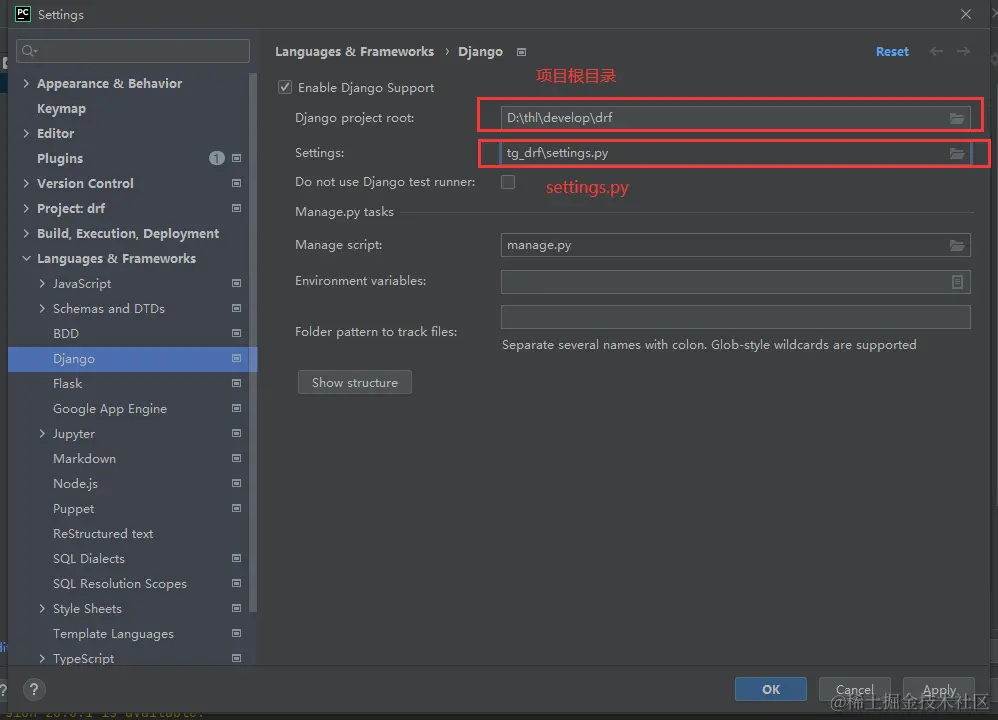Click the Show structure button
The width and height of the screenshot is (998, 720).
[355, 383]
